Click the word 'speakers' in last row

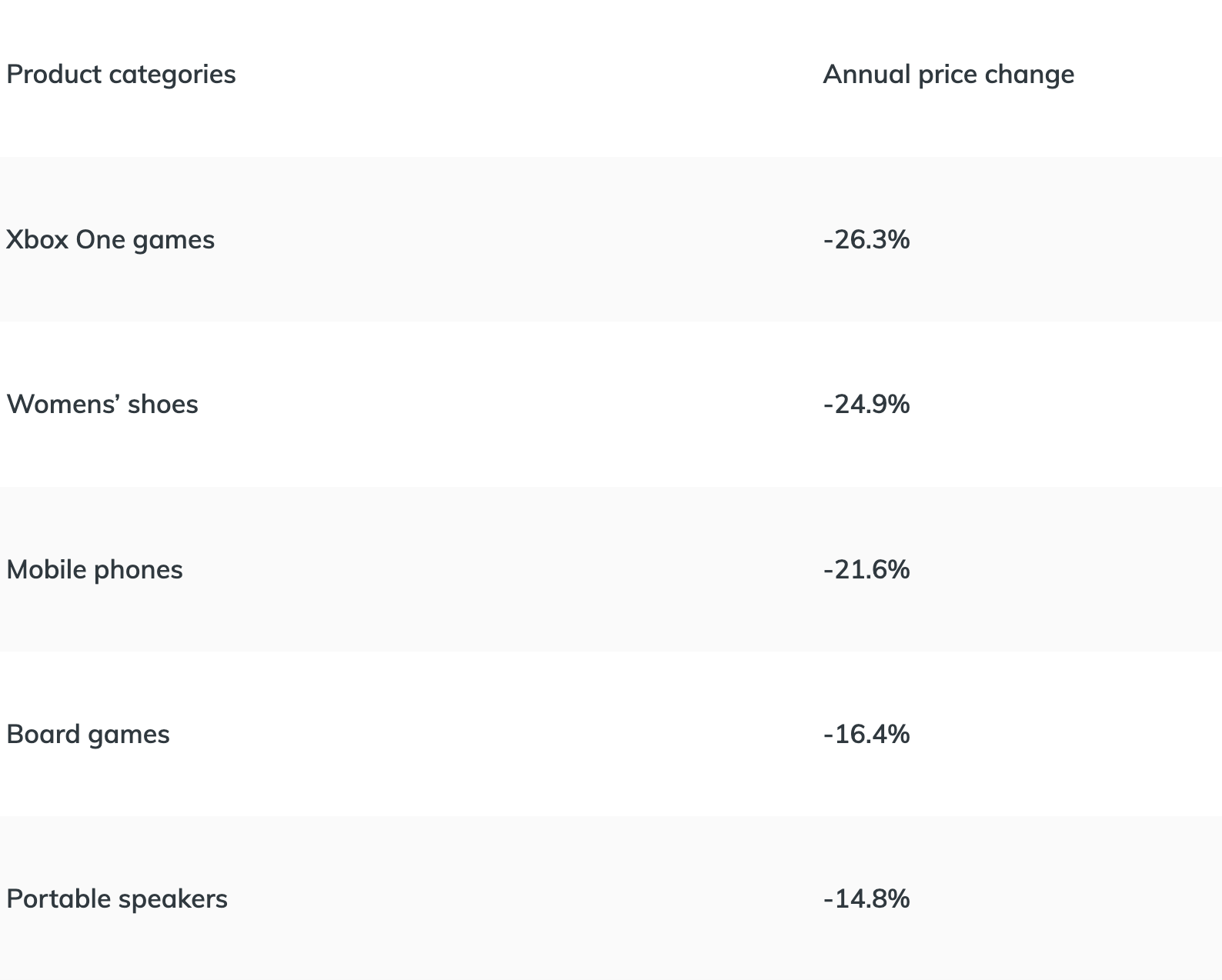173,900
